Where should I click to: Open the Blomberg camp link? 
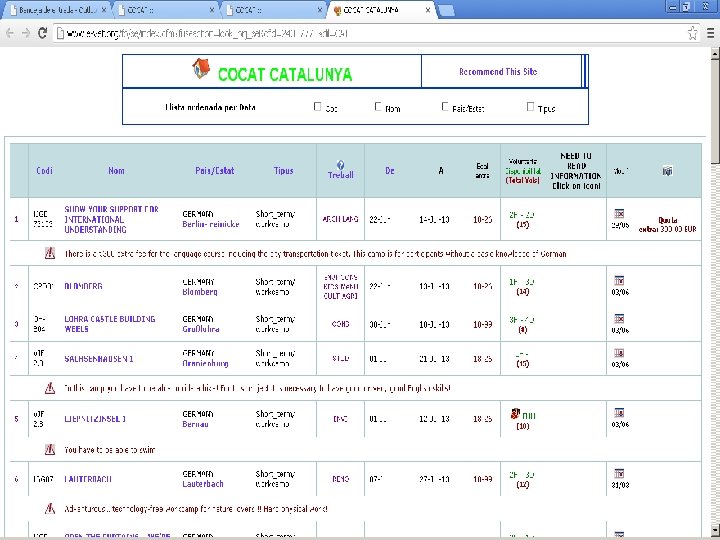pos(83,286)
